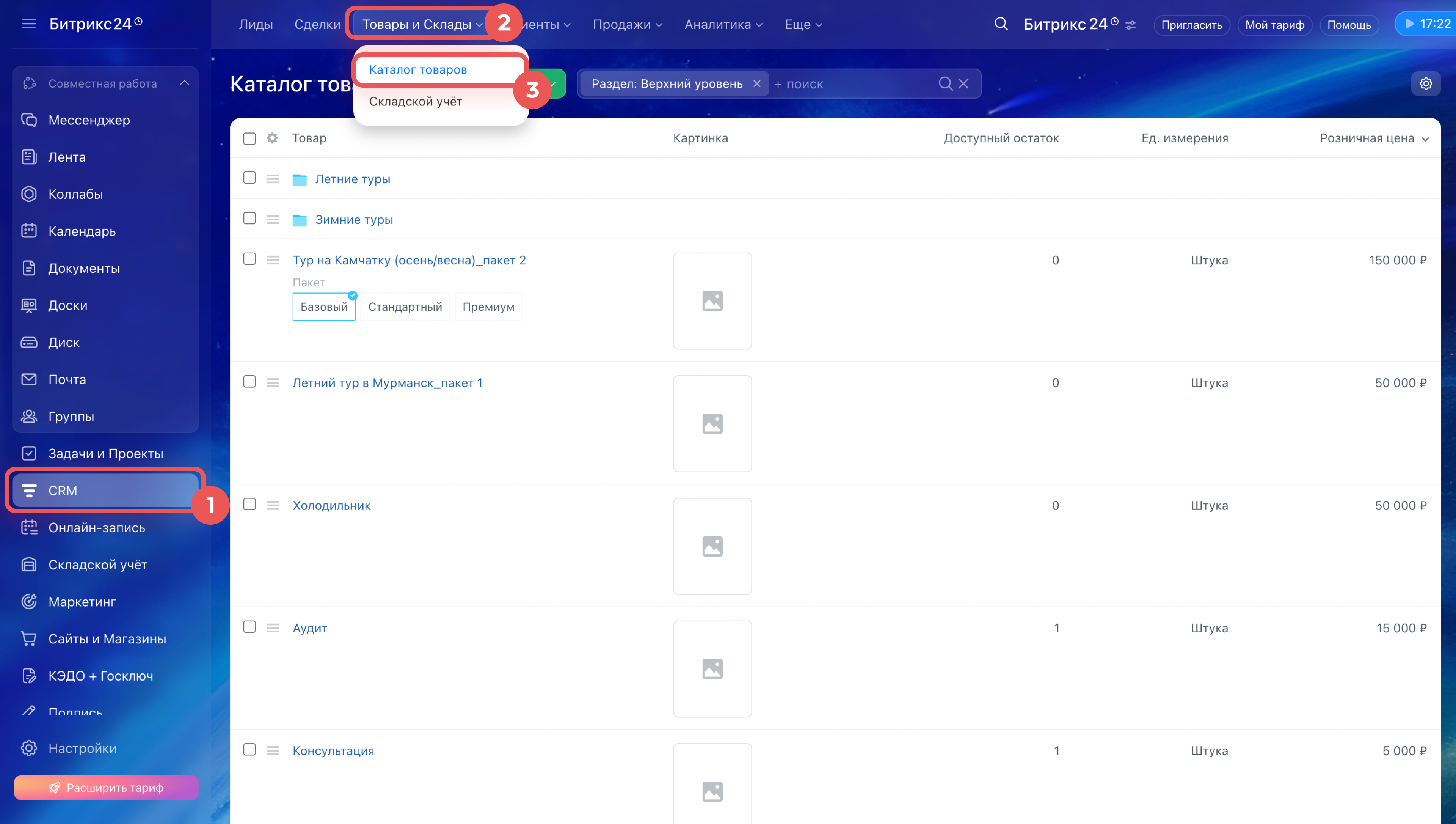
Task: Clear the search filter with X icon
Action: point(963,84)
